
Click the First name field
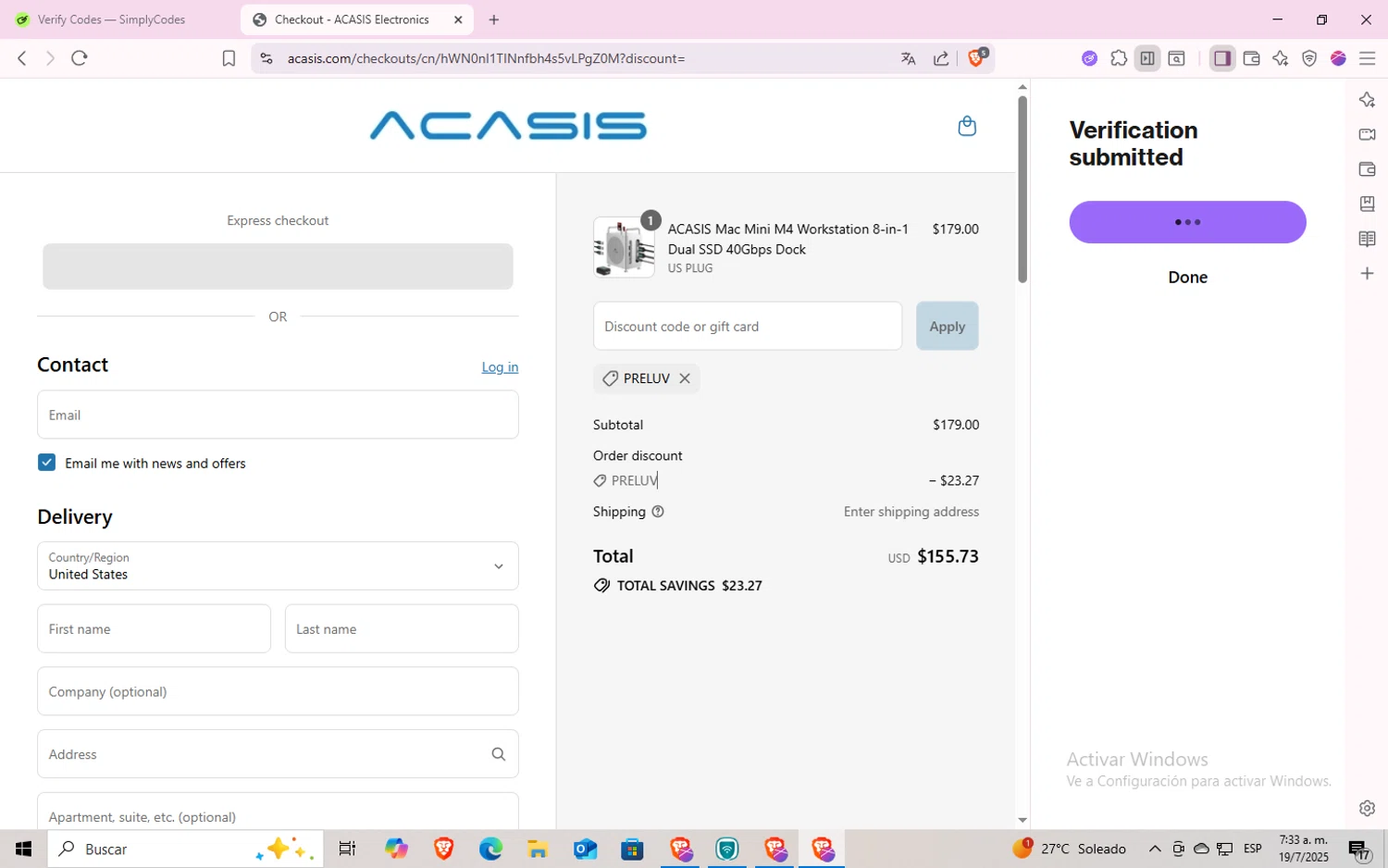point(154,628)
